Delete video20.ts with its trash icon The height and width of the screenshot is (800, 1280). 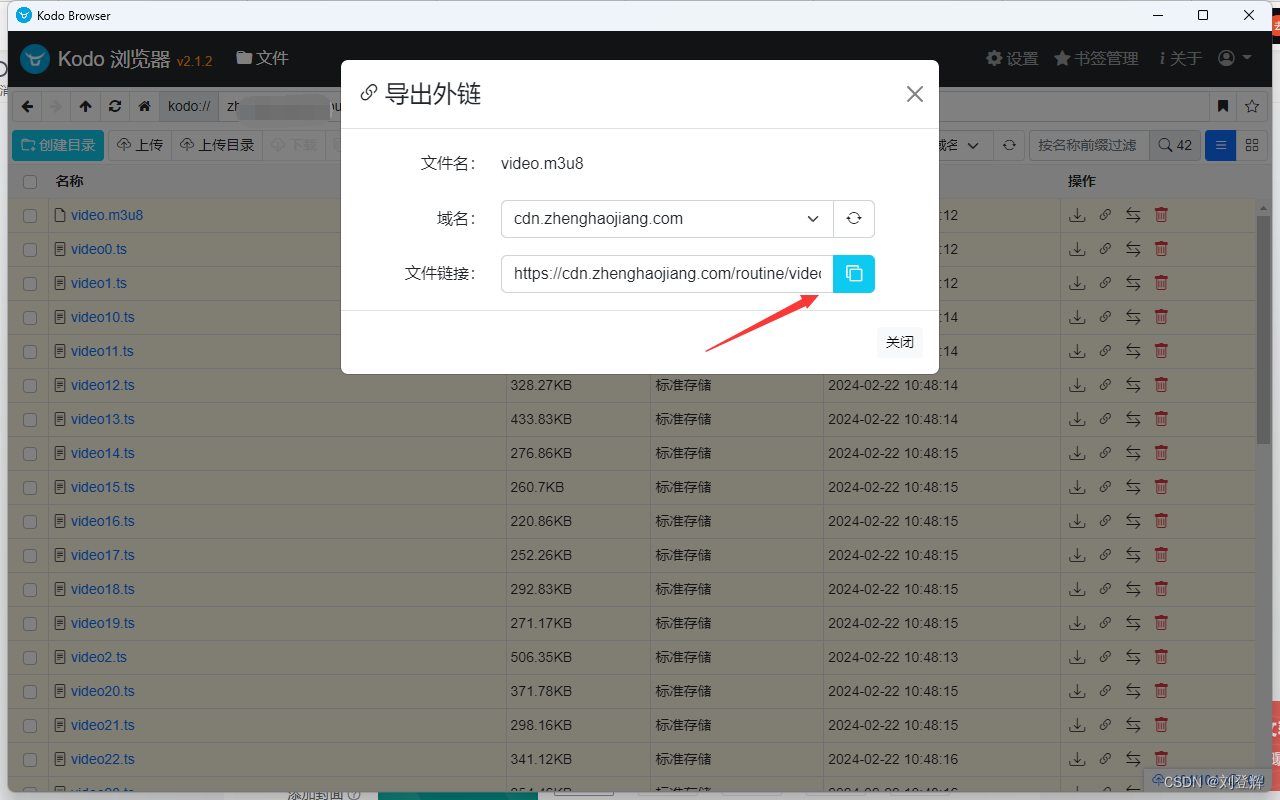point(1161,691)
